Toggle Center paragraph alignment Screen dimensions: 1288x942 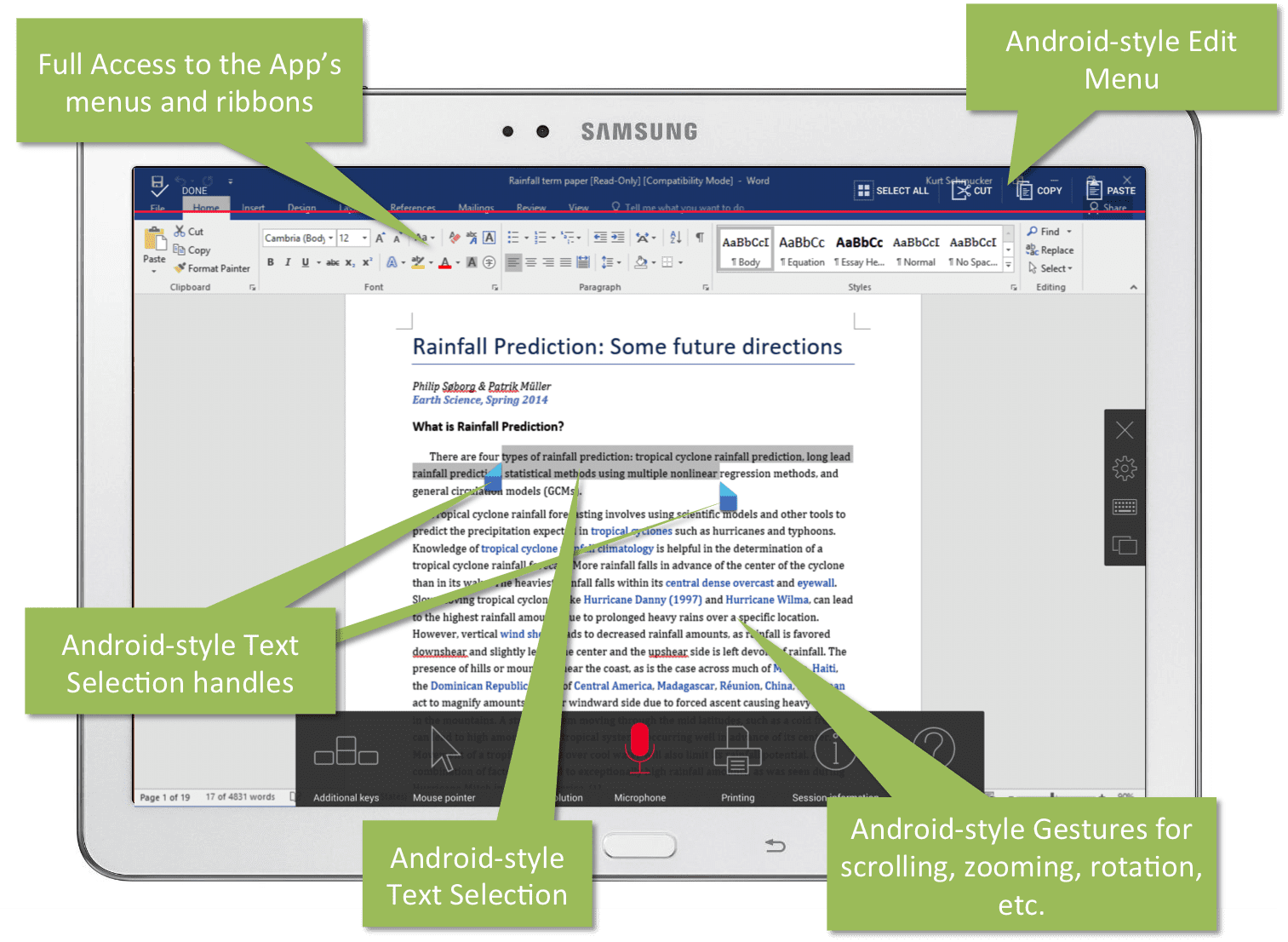coord(531,262)
